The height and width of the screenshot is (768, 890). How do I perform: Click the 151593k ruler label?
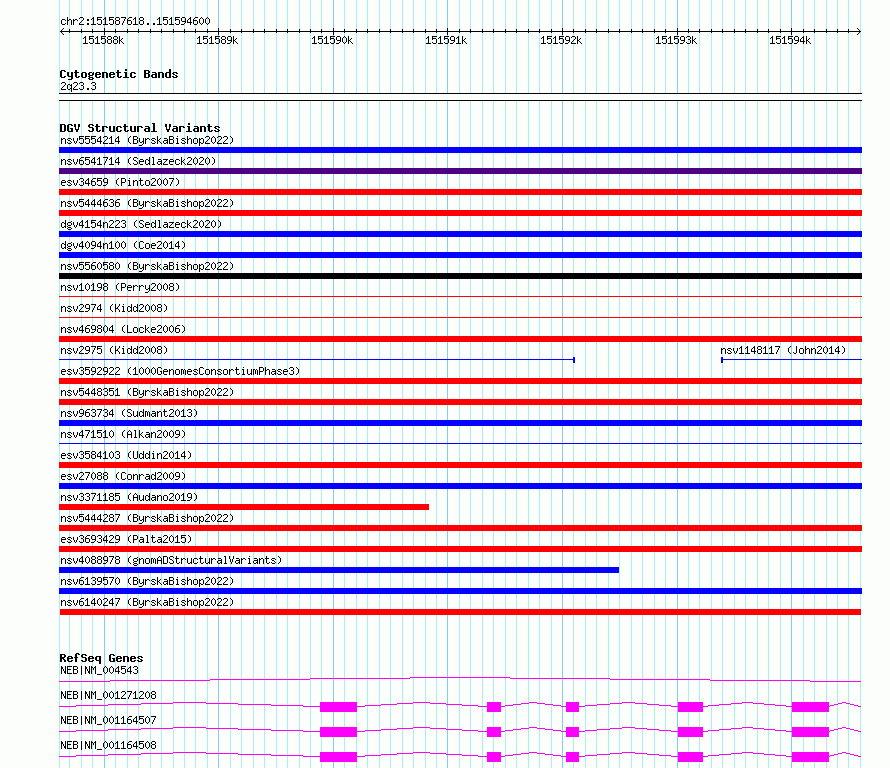(676, 40)
